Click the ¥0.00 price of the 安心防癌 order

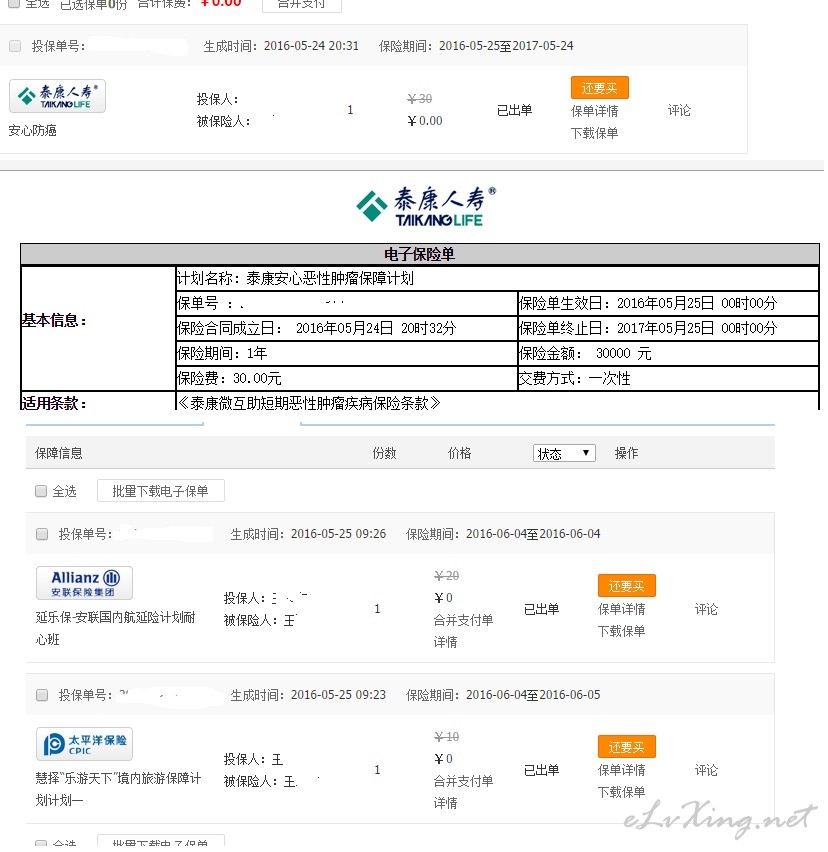pyautogui.click(x=425, y=121)
